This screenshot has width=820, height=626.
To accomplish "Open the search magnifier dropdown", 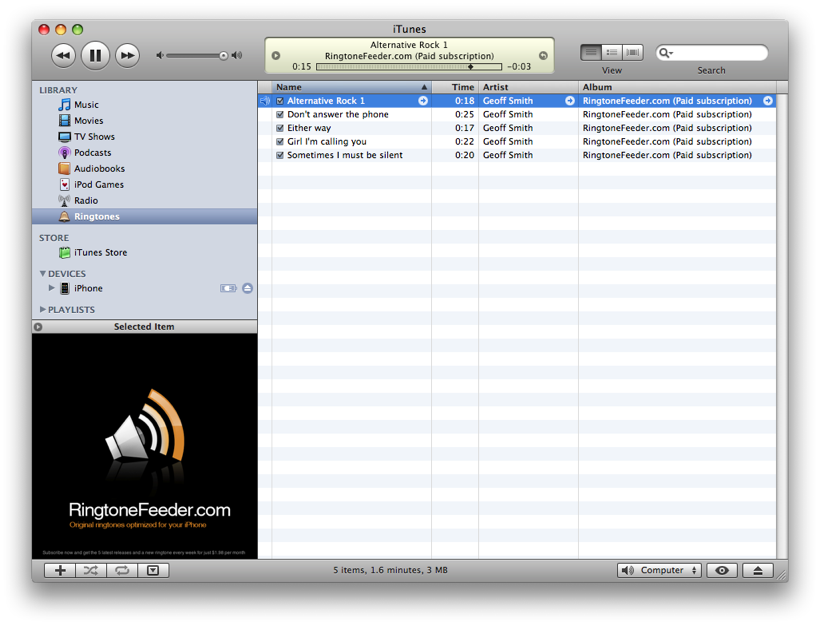I will coord(666,53).
